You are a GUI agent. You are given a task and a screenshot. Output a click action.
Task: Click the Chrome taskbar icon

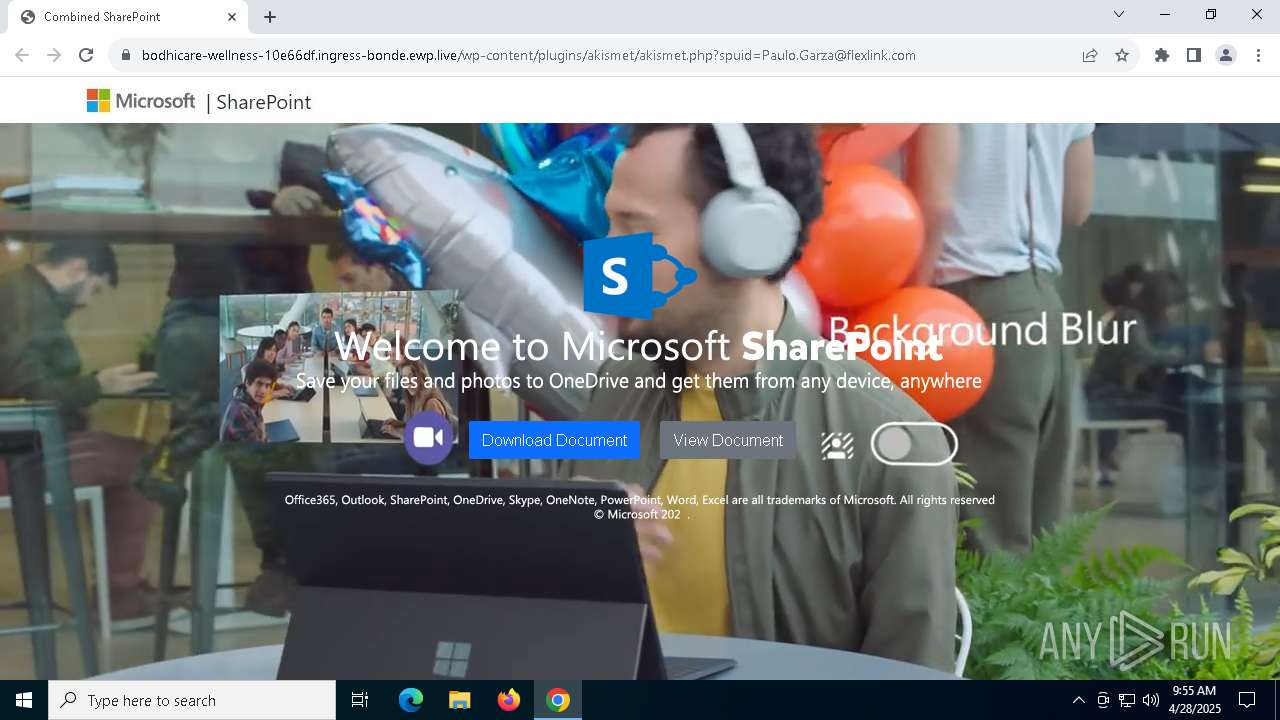coord(558,700)
